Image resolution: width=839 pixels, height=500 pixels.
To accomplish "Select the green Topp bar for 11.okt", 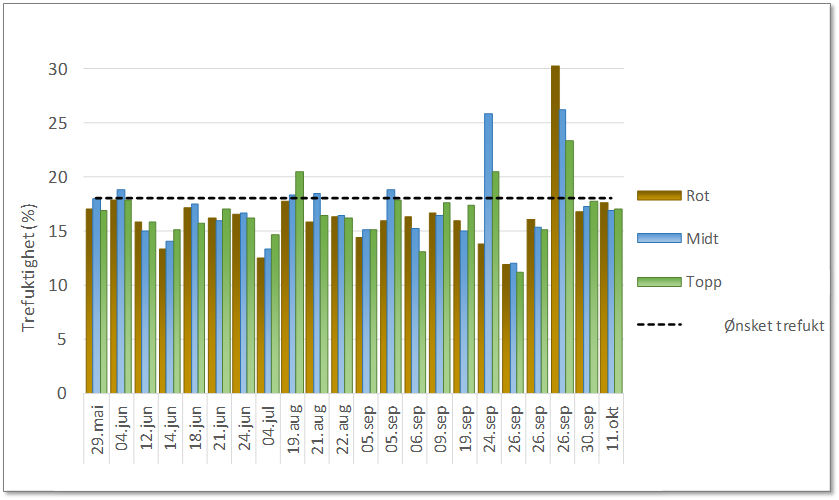I will (618, 301).
